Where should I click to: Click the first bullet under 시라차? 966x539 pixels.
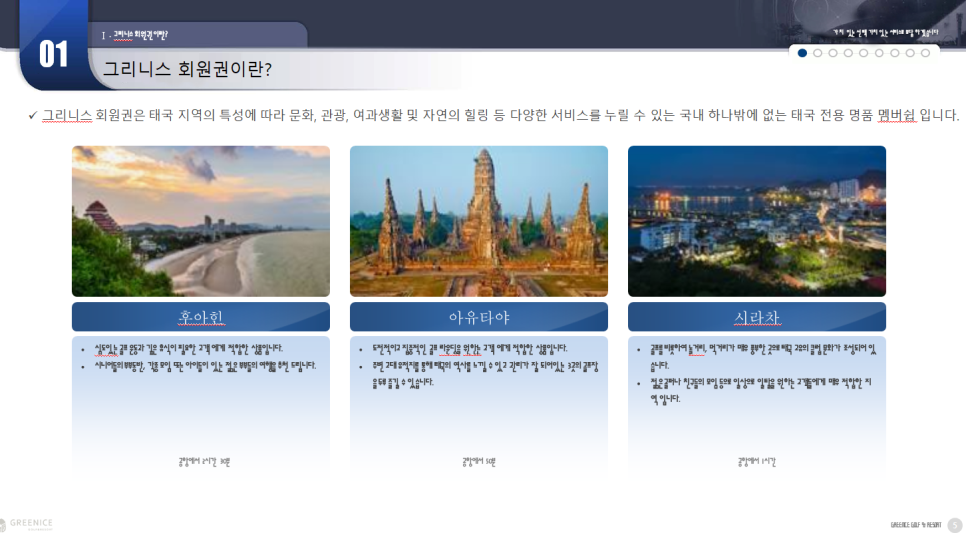tap(763, 357)
